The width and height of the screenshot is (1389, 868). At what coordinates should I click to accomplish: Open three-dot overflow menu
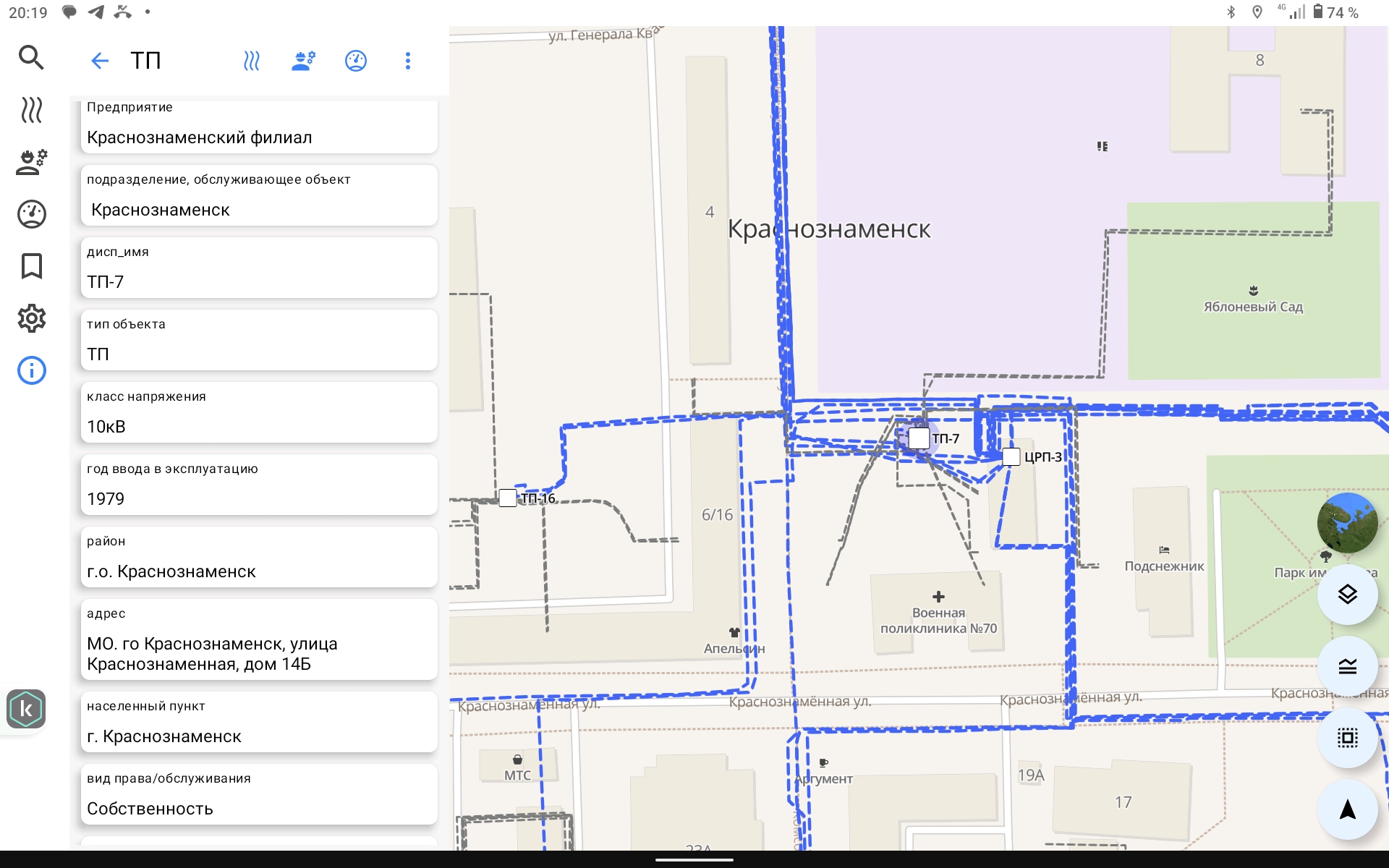[408, 61]
